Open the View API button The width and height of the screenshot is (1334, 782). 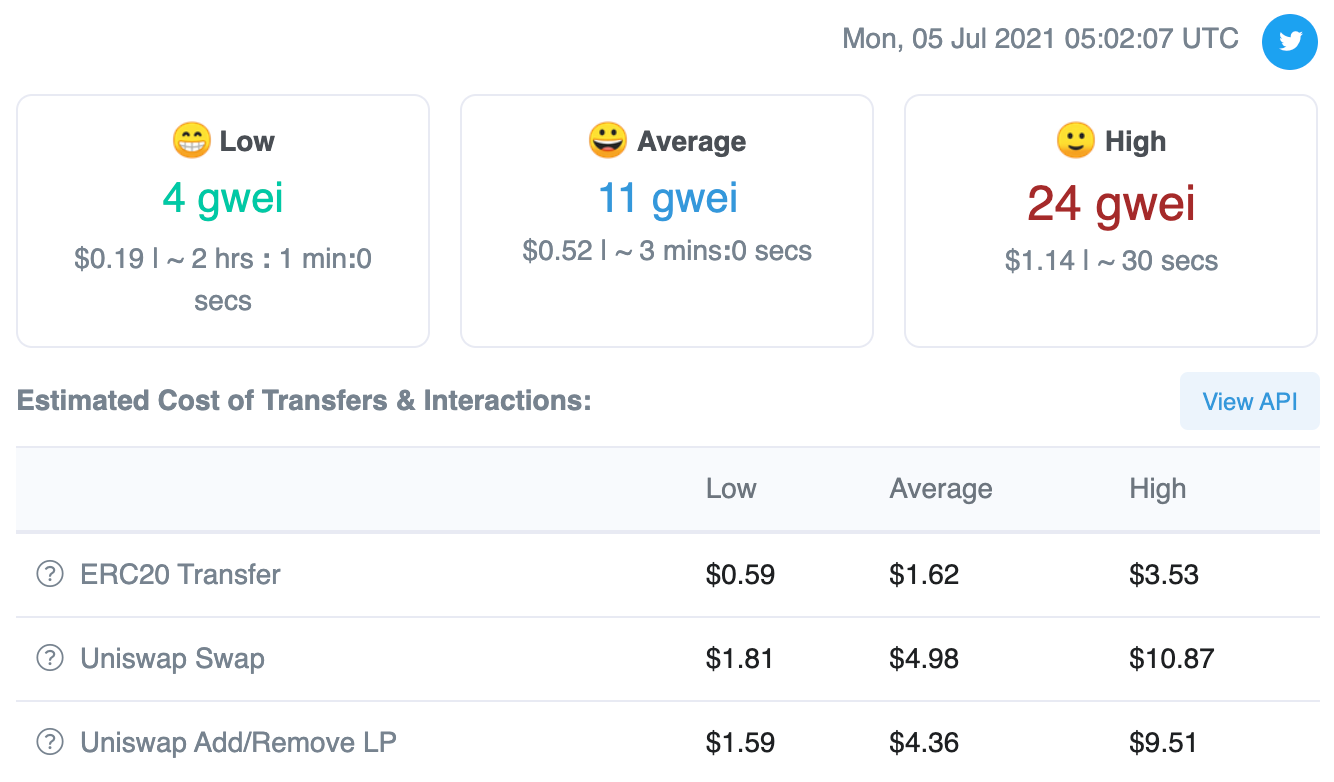(1250, 401)
